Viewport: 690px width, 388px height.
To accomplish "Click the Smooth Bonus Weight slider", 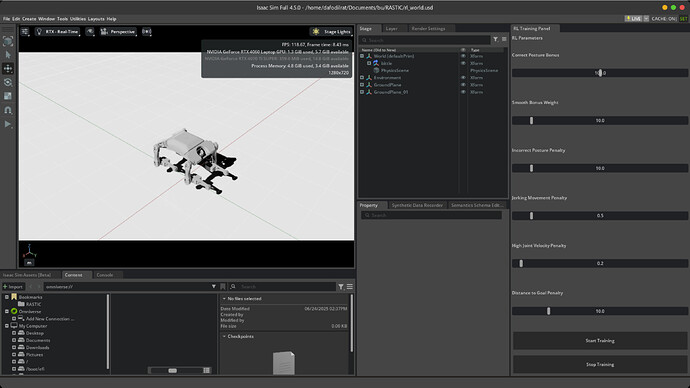I will pos(600,121).
